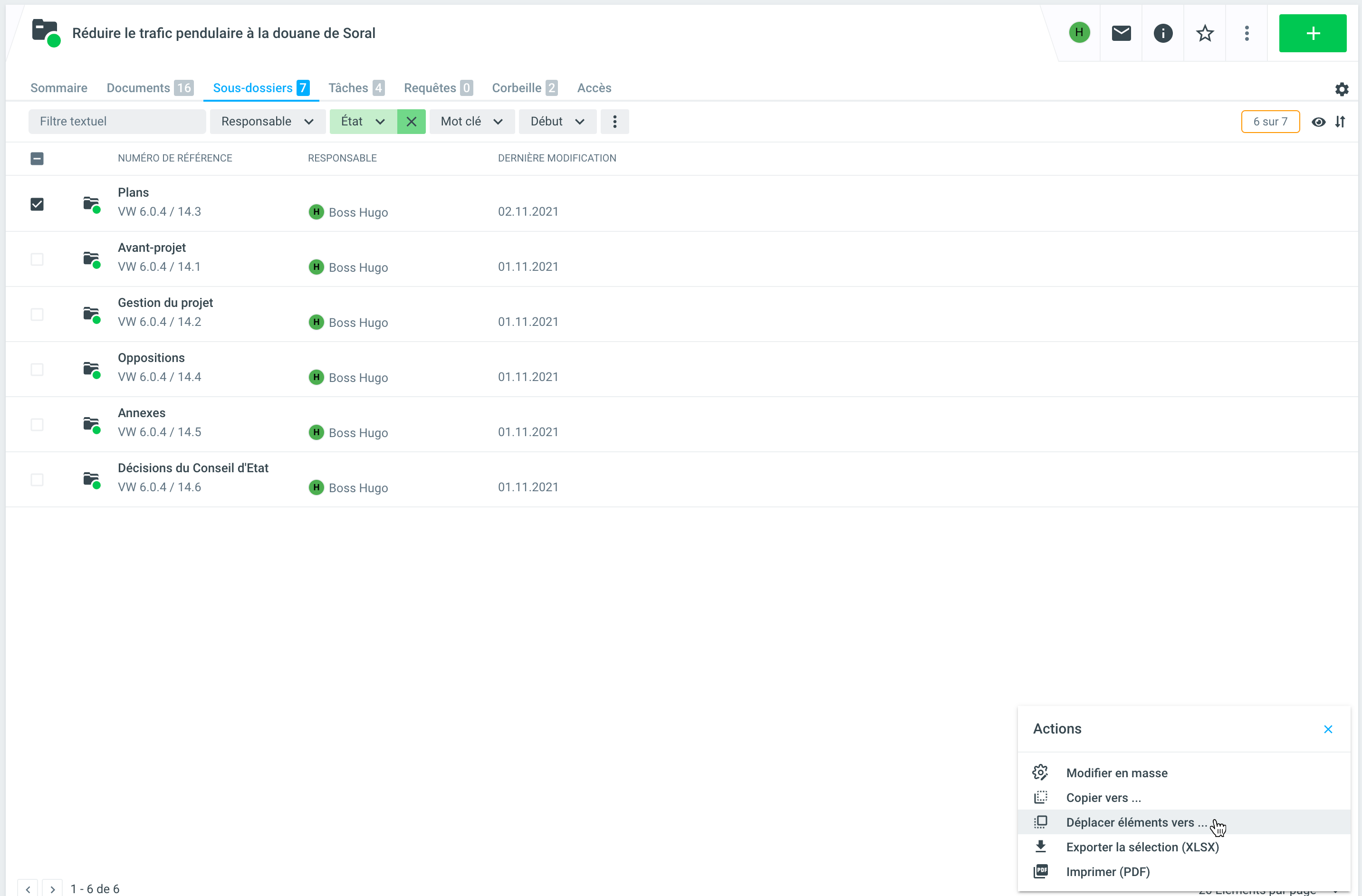Open the info icon in header
Viewport: 1362px width, 896px height.
pos(1162,33)
